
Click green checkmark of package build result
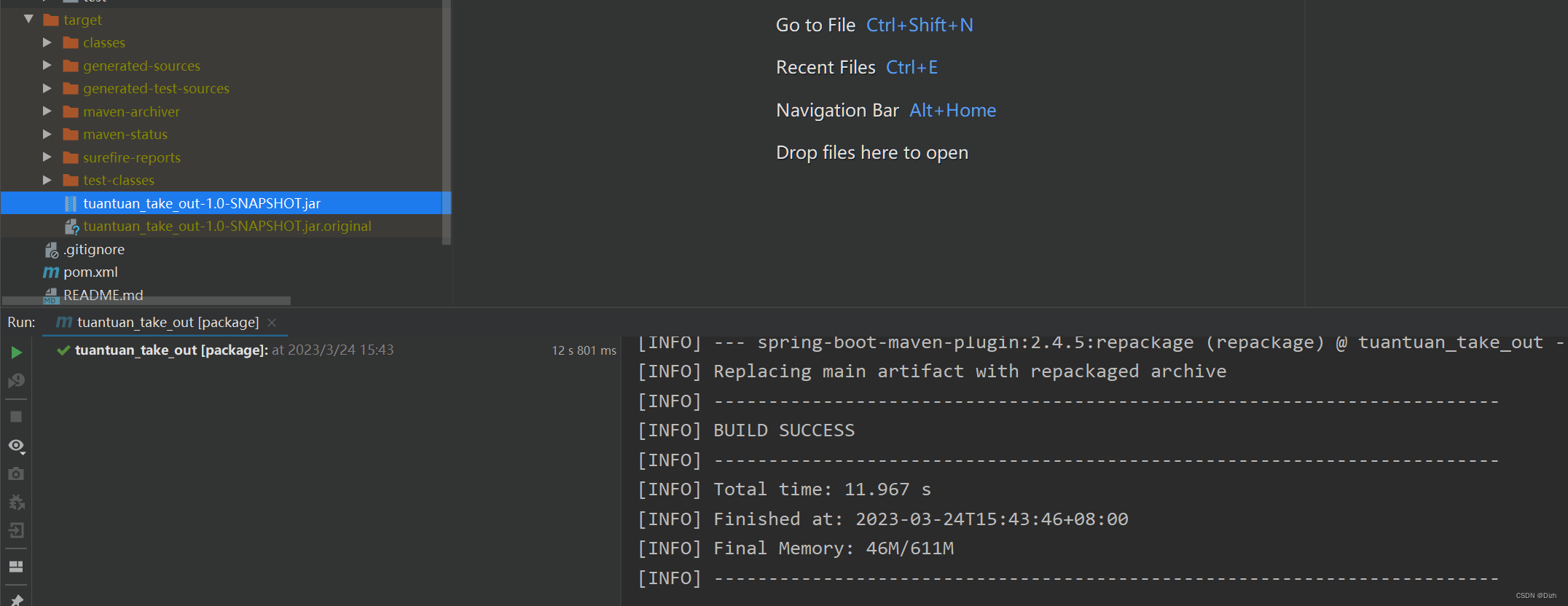(x=63, y=350)
